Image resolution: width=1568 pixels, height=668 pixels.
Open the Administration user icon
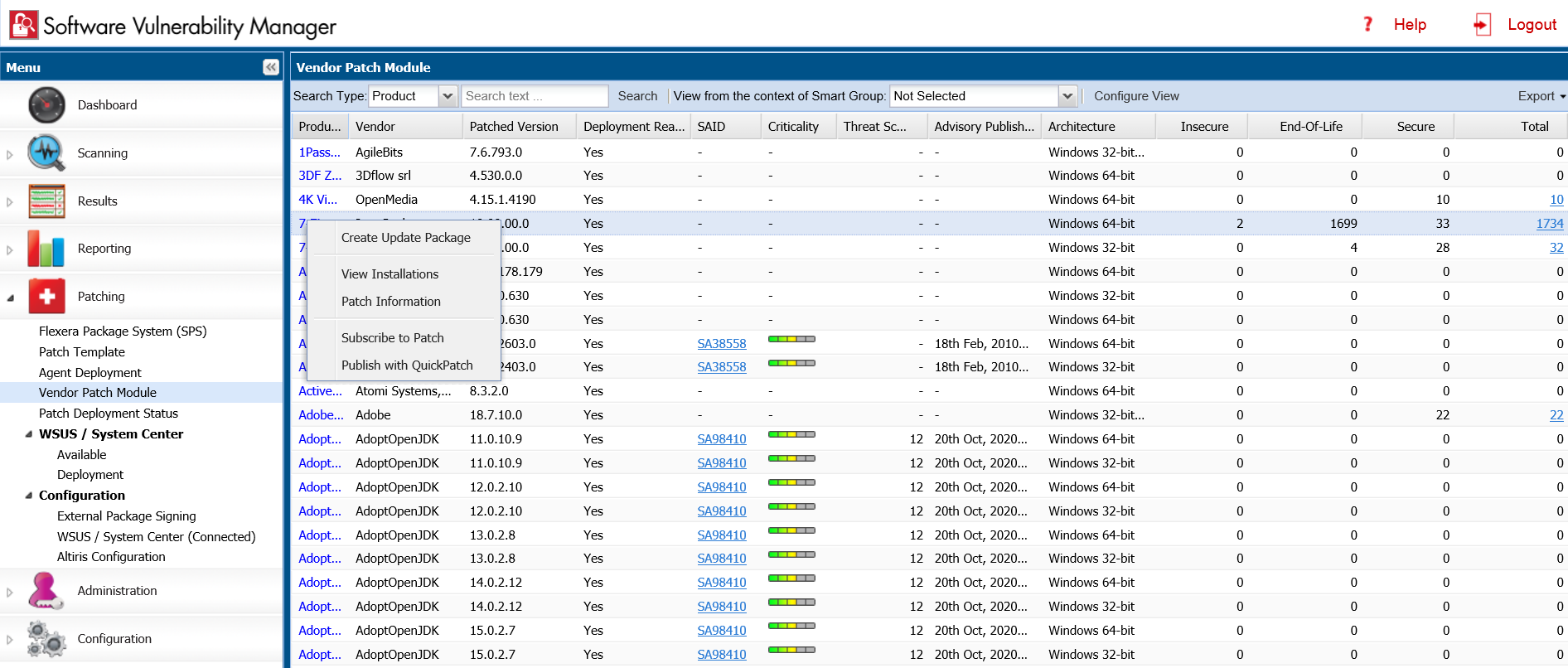tap(46, 591)
